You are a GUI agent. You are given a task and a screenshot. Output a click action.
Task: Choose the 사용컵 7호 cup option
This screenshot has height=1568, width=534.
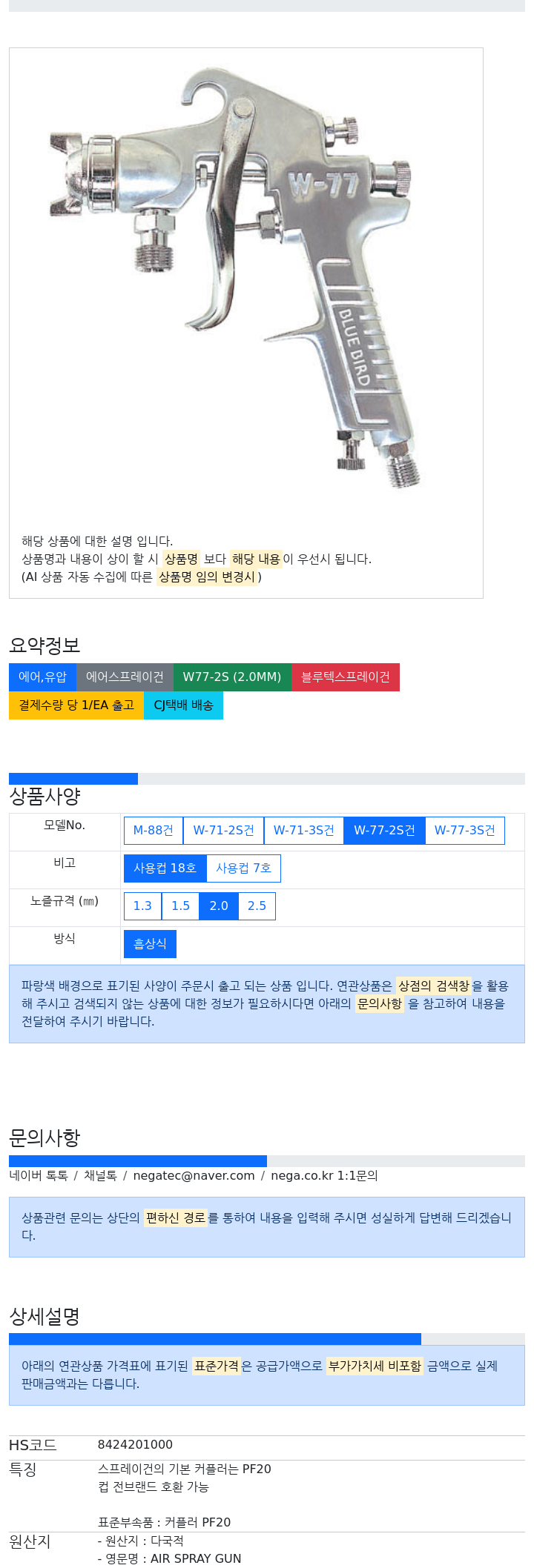click(x=243, y=868)
